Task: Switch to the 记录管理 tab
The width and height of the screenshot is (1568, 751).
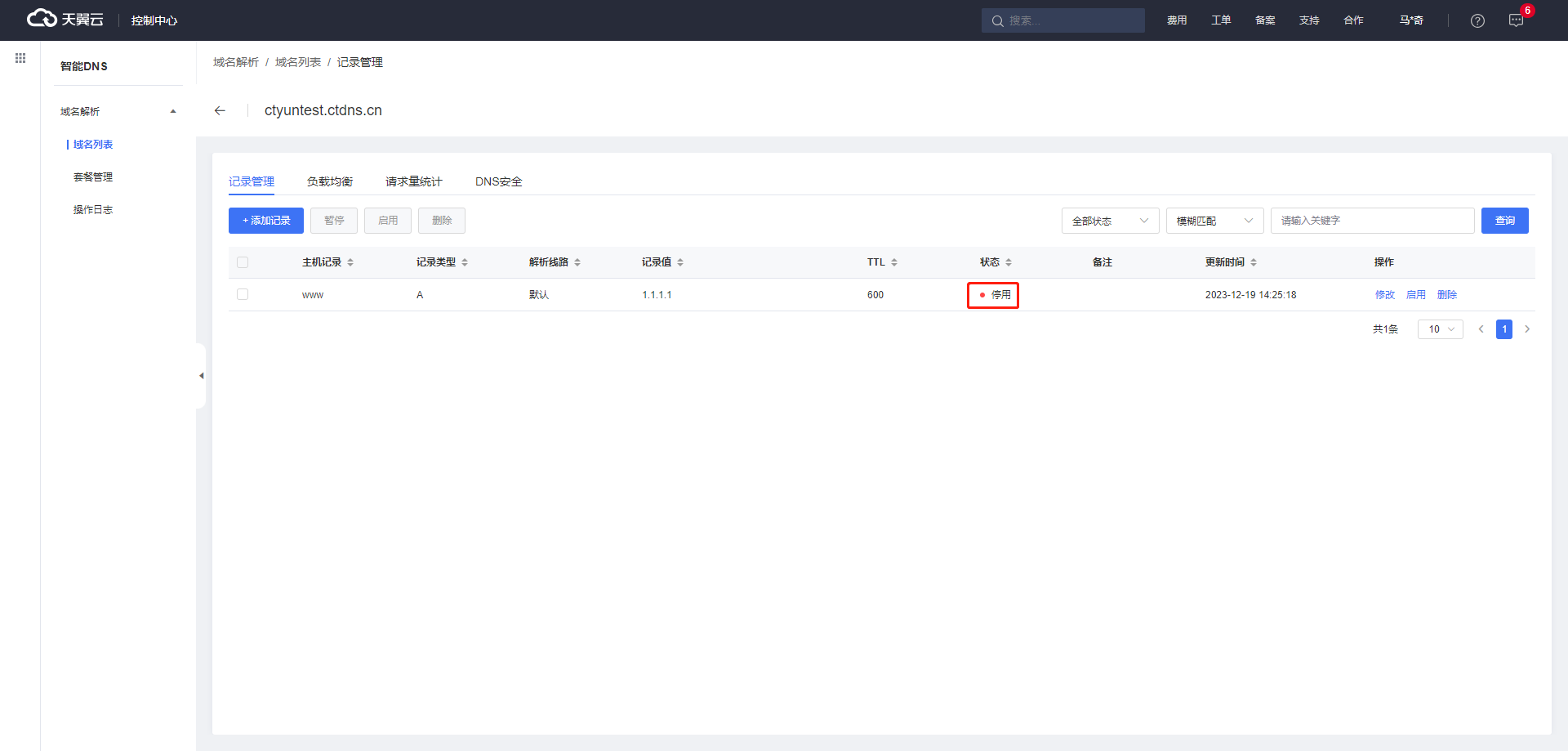Action: (x=252, y=181)
